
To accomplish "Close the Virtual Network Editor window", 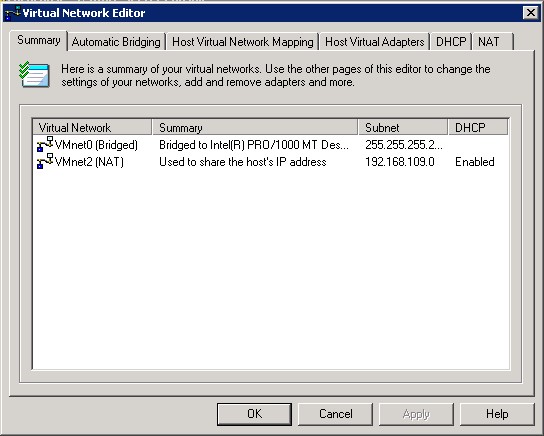I will point(530,13).
